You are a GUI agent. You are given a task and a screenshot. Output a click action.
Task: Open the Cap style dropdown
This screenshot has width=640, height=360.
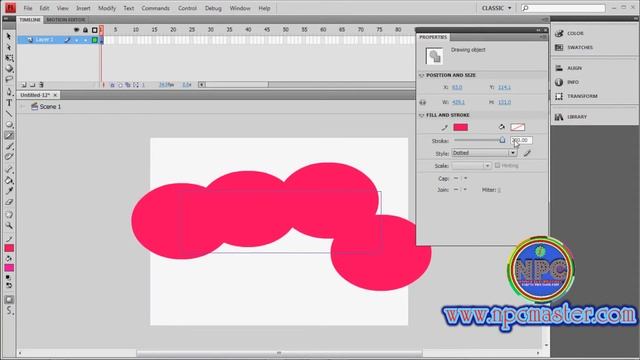(x=460, y=178)
